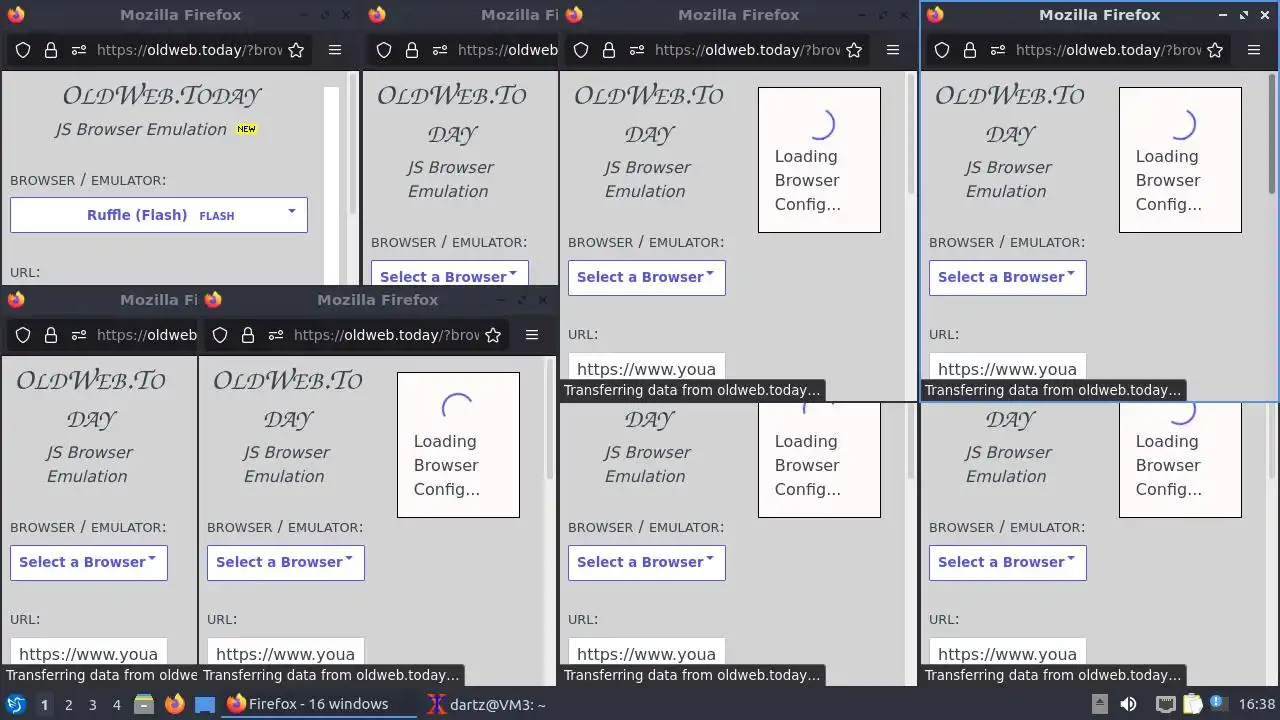Open Select a Browser in the bottom-right window
This screenshot has height=720, width=1280.
1007,562
